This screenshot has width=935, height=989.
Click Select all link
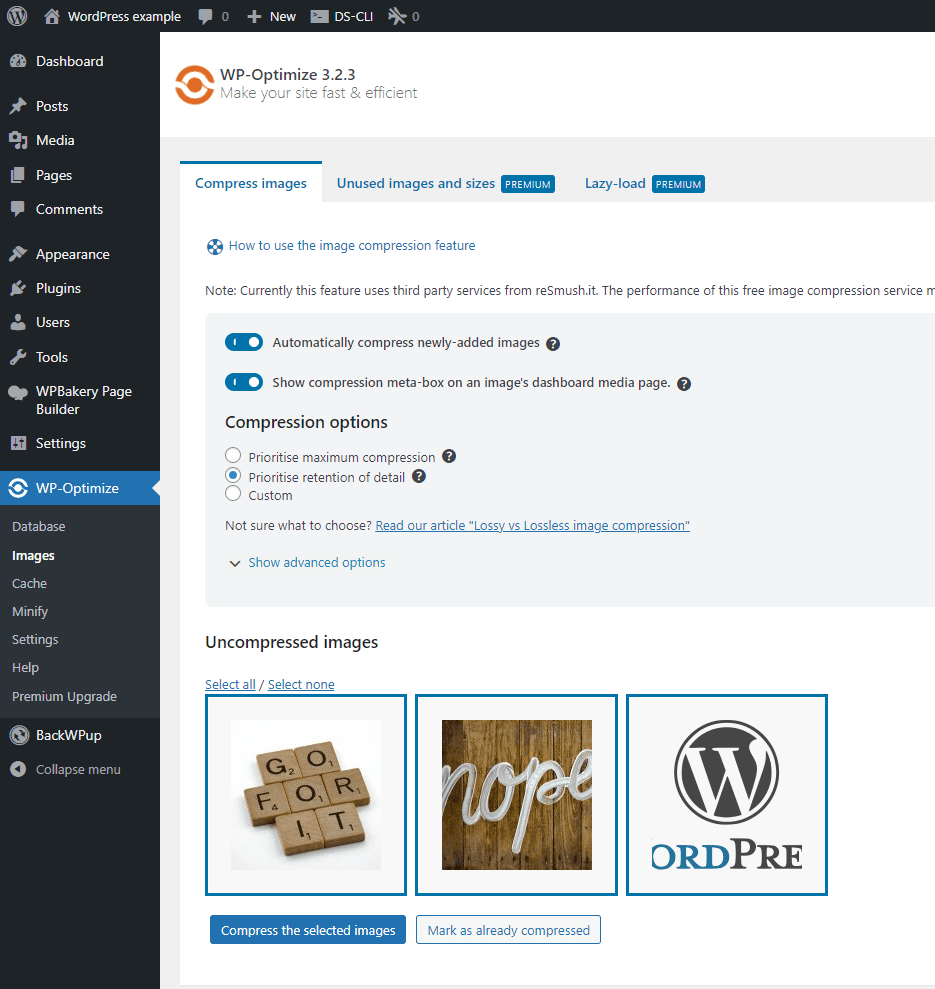click(x=230, y=684)
